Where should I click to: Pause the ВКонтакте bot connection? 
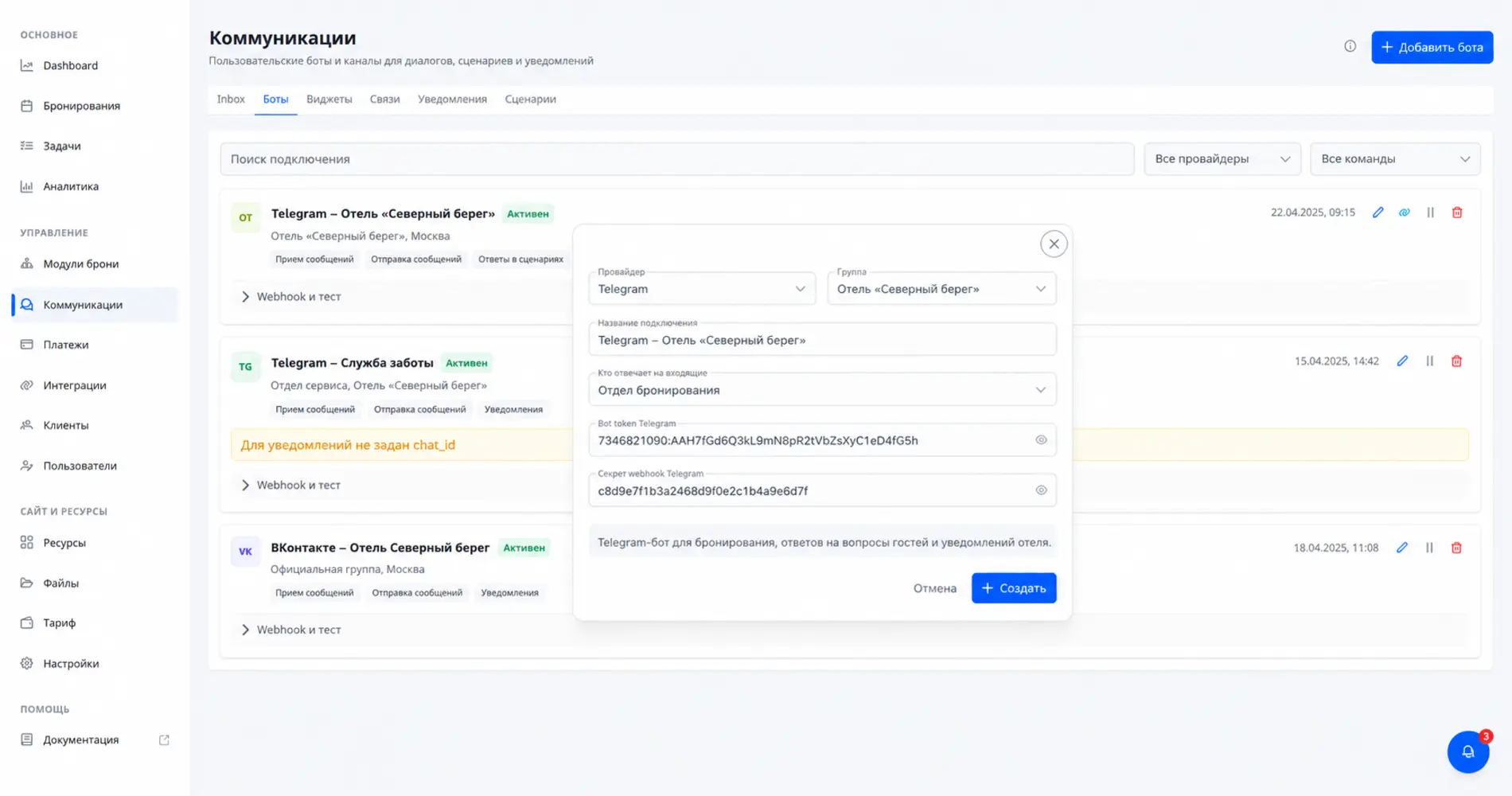[x=1429, y=548]
